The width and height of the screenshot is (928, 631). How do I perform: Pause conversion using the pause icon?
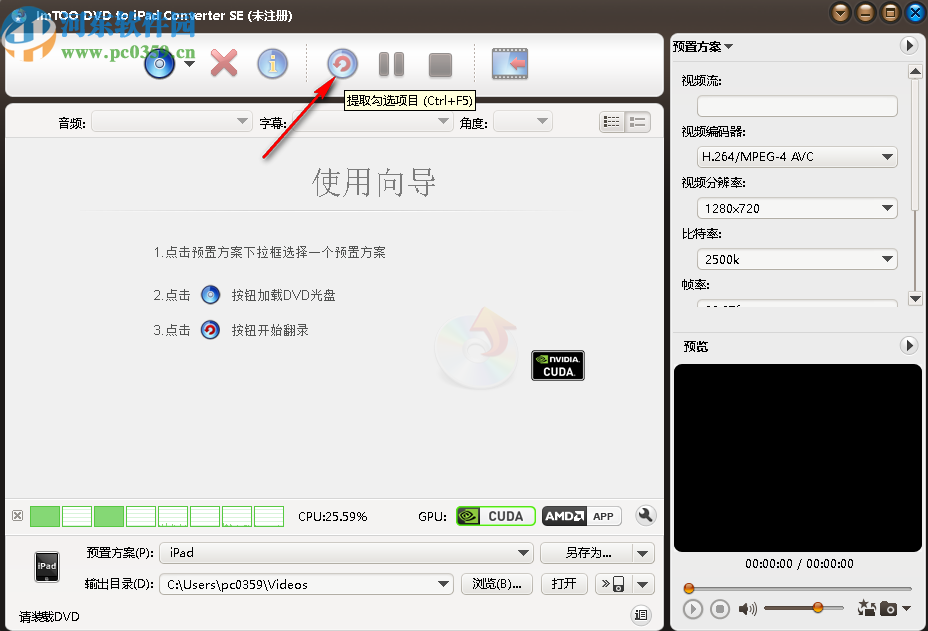click(390, 63)
